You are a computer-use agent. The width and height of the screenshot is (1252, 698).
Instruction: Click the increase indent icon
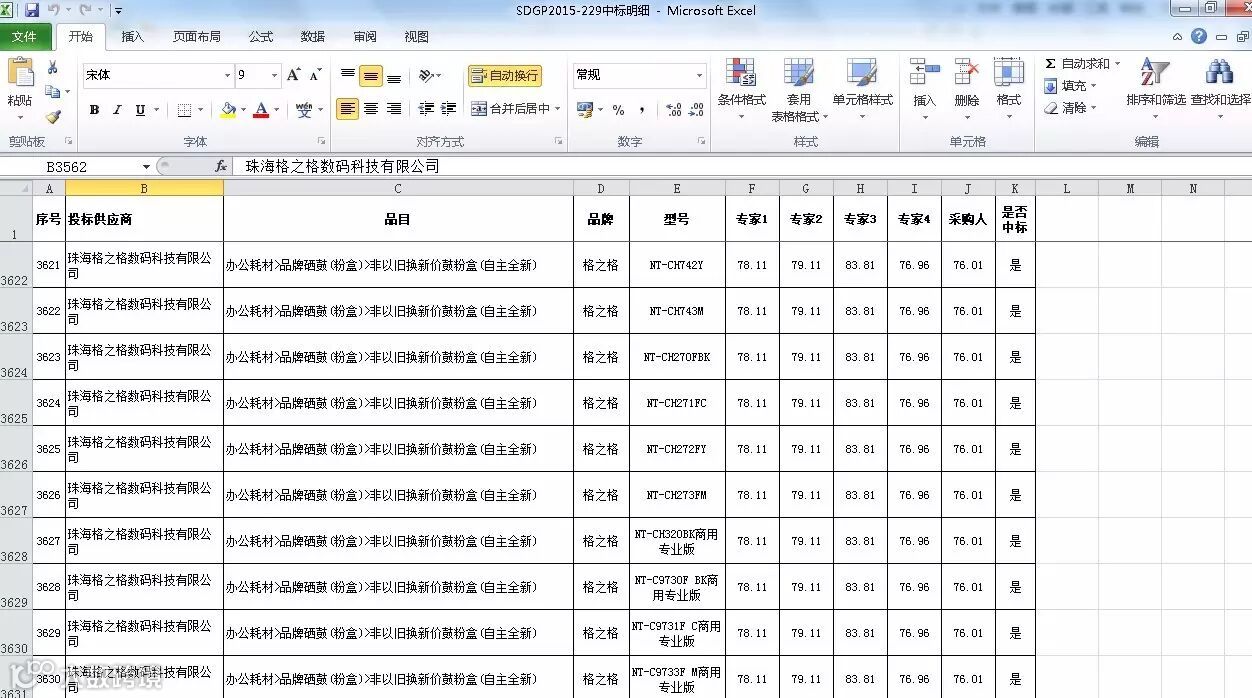pos(449,109)
